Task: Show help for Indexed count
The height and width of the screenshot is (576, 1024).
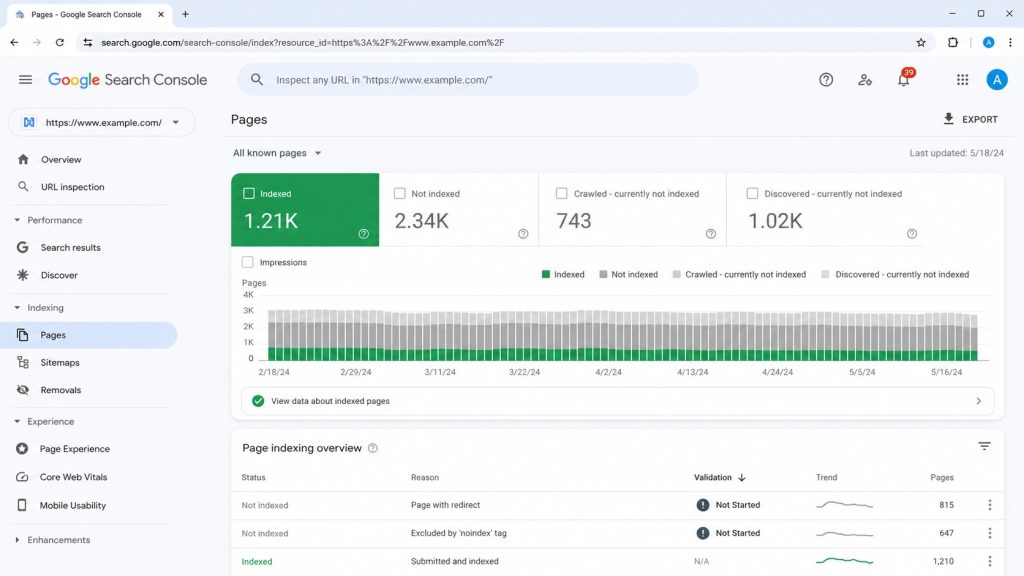Action: 364,234
